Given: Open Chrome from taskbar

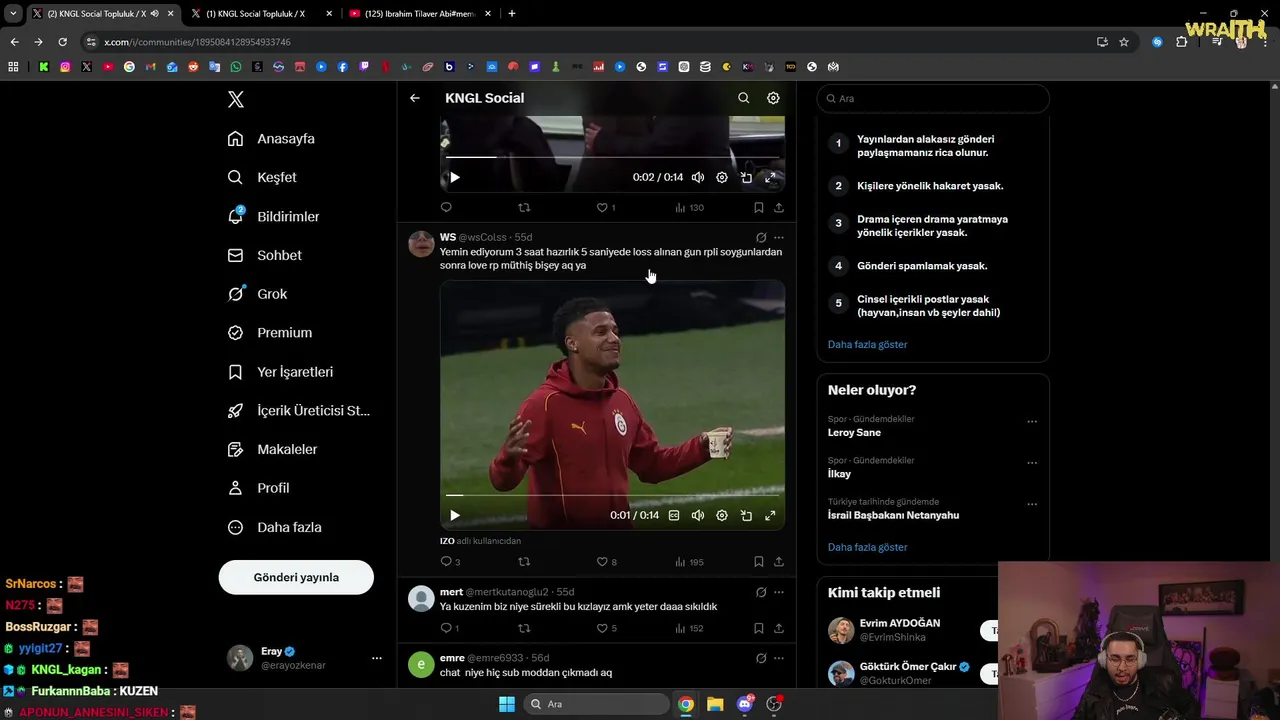Looking at the screenshot, I should point(686,704).
